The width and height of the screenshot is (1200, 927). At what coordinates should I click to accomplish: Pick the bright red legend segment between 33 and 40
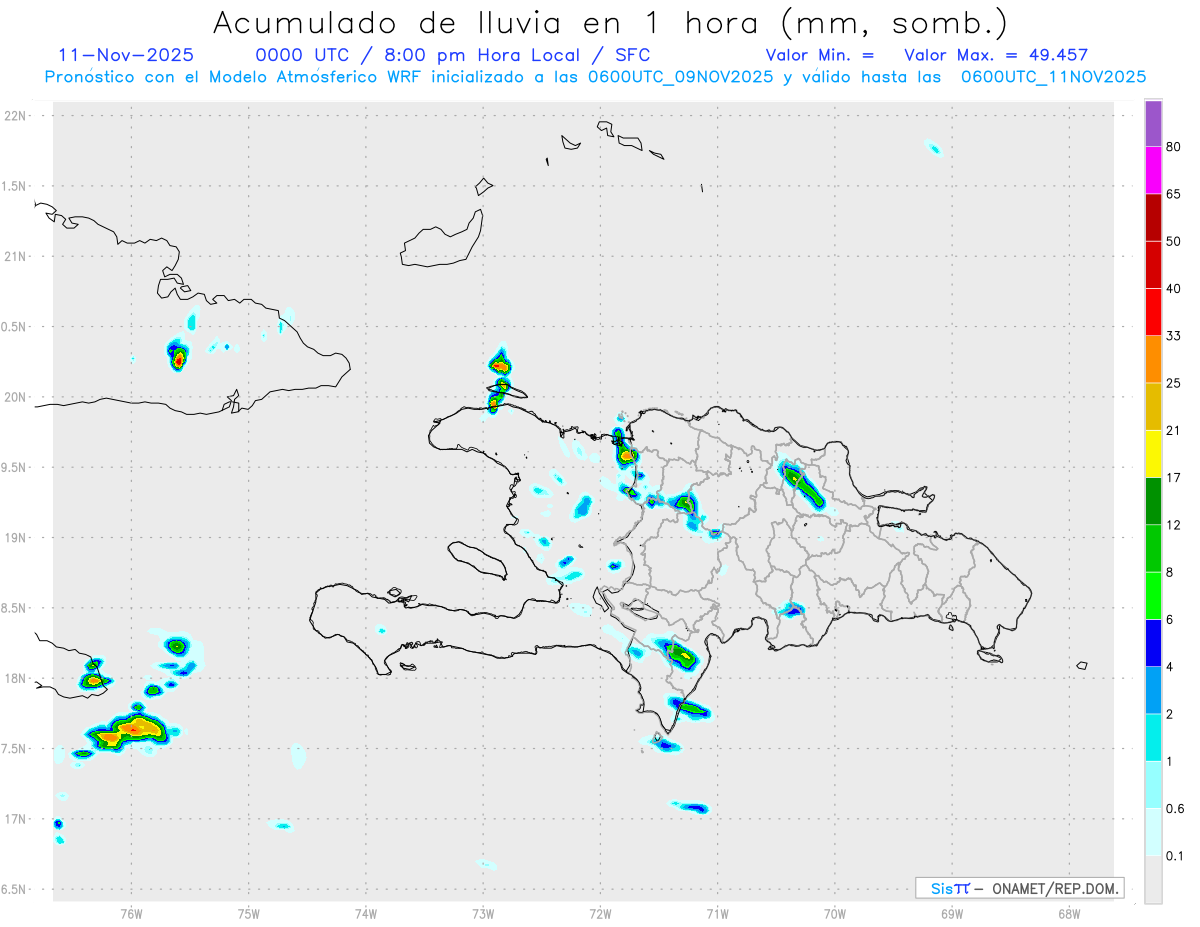coord(1153,311)
